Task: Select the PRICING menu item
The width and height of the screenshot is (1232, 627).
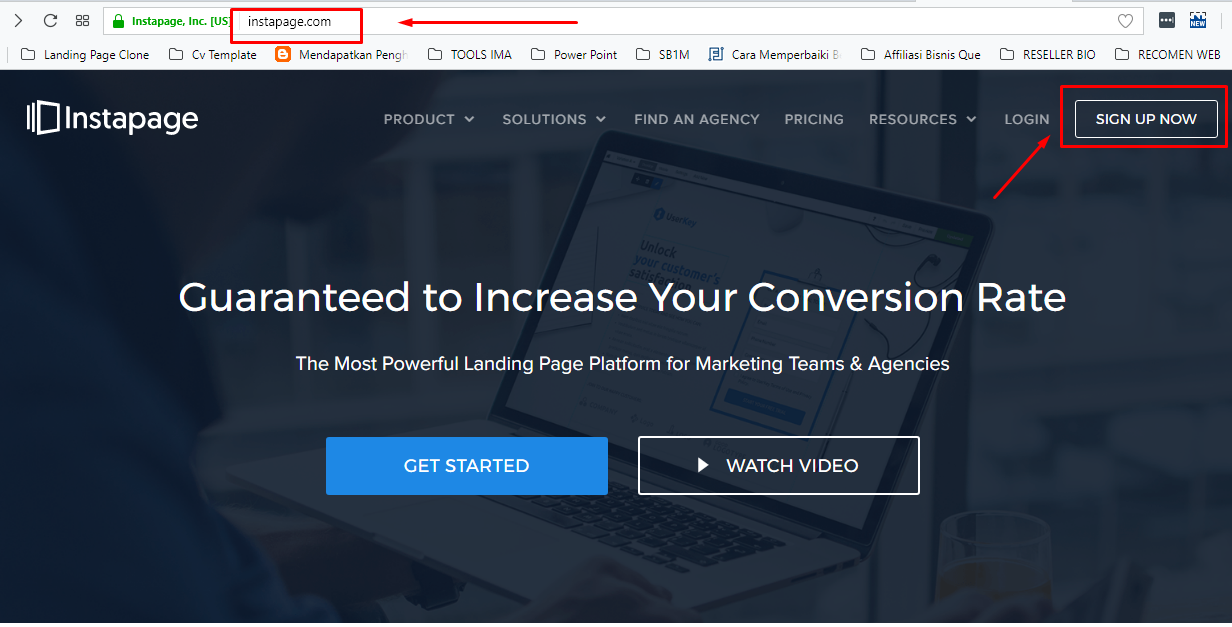Action: click(x=814, y=119)
